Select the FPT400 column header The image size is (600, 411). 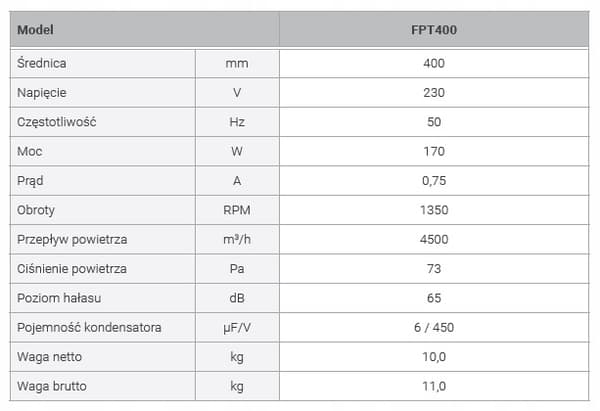click(434, 29)
